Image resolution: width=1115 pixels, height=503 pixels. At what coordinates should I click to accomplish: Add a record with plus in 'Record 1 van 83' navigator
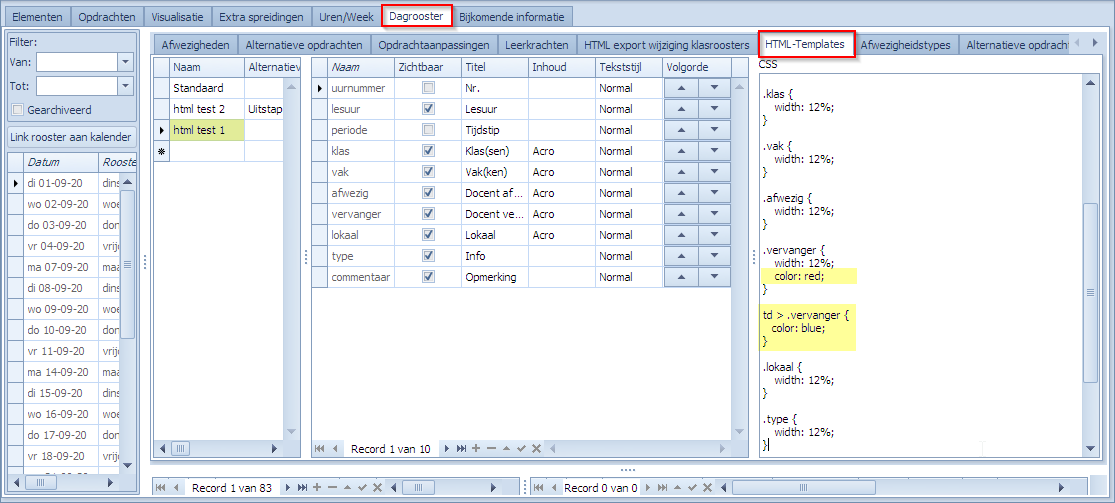pos(317,487)
